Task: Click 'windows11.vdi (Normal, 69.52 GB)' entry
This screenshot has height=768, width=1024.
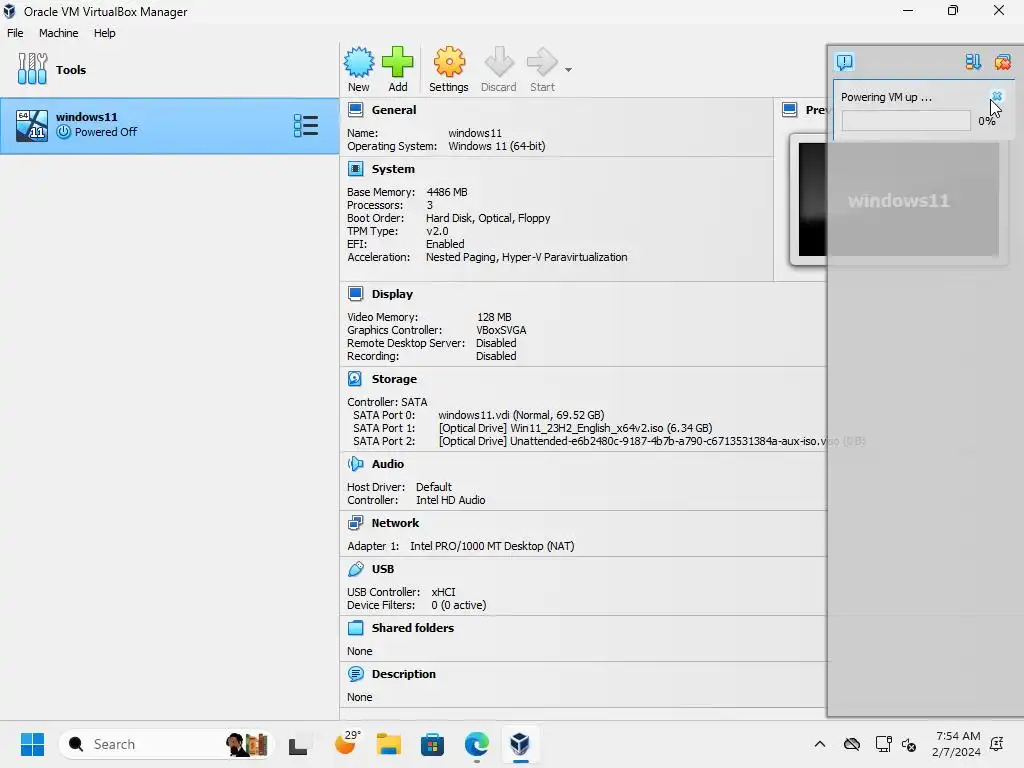Action: pos(521,415)
